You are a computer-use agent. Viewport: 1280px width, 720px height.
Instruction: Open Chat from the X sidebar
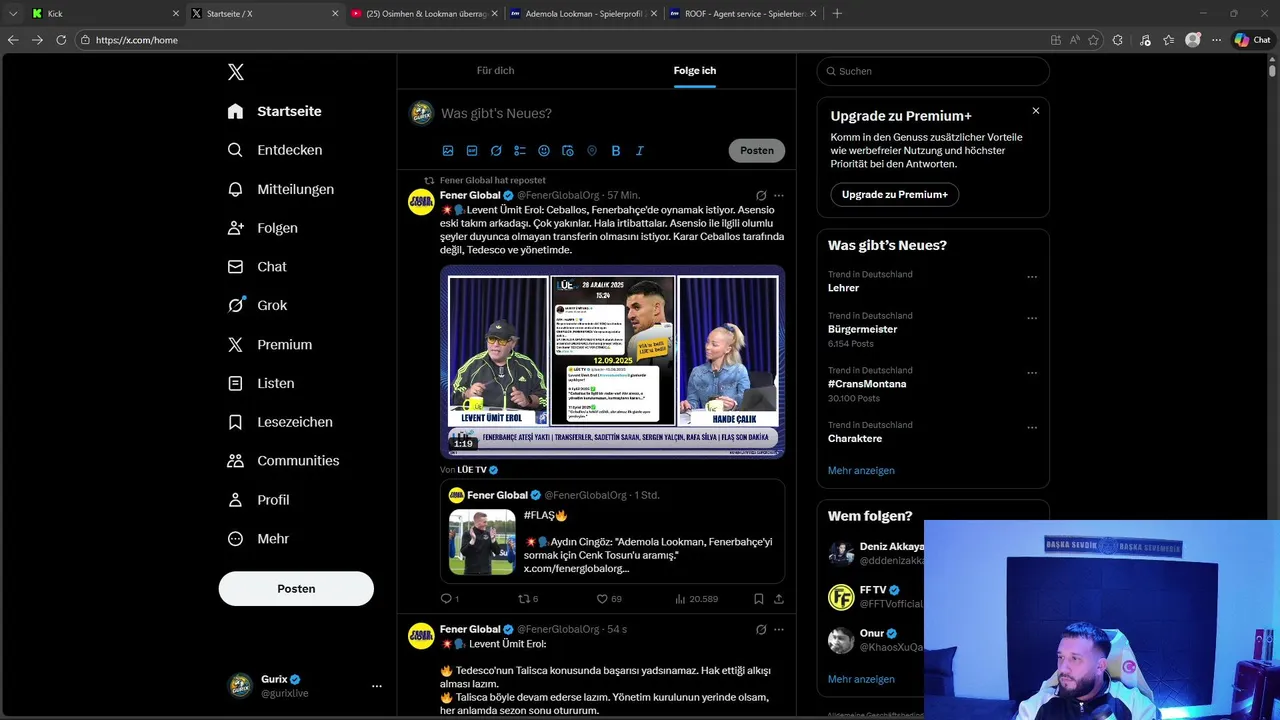[256, 267]
